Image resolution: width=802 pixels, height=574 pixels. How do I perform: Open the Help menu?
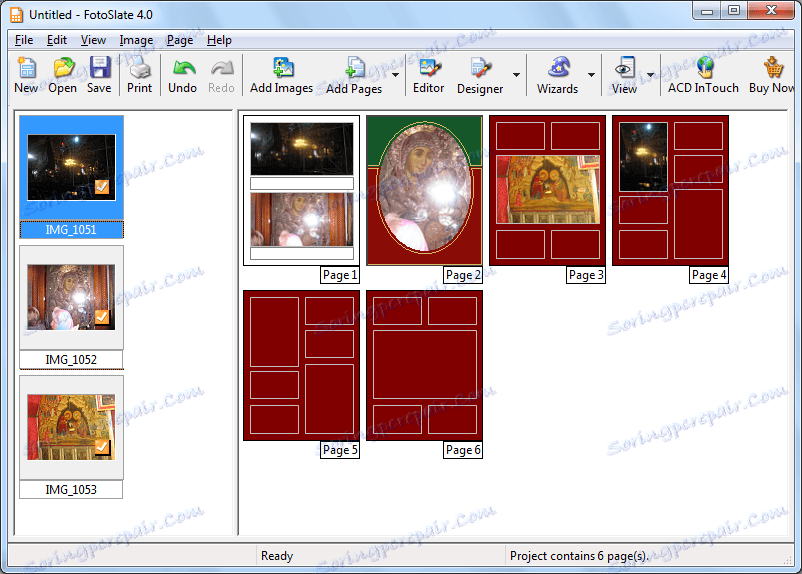pyautogui.click(x=219, y=40)
